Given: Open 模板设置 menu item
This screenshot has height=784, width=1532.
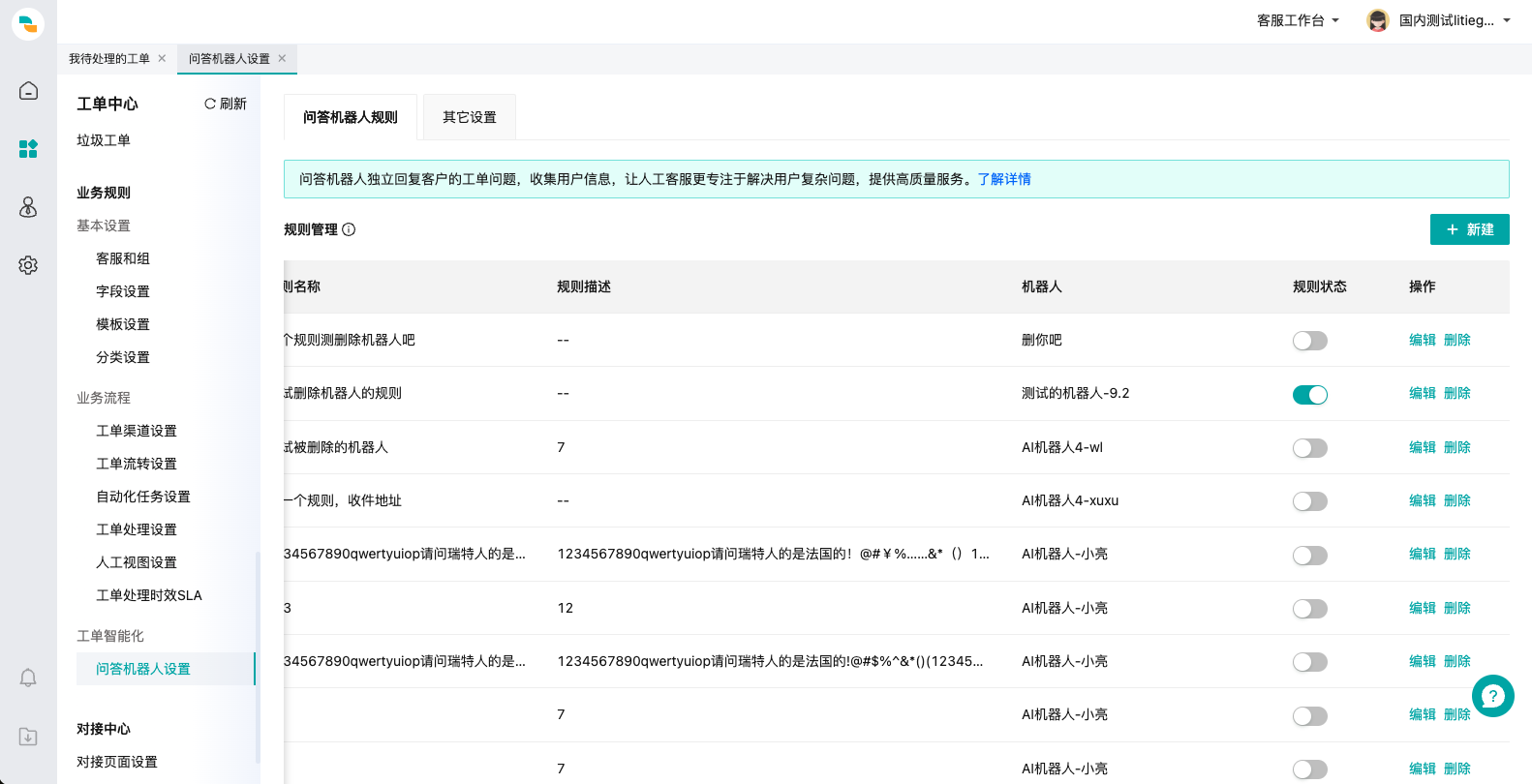Looking at the screenshot, I should [123, 324].
